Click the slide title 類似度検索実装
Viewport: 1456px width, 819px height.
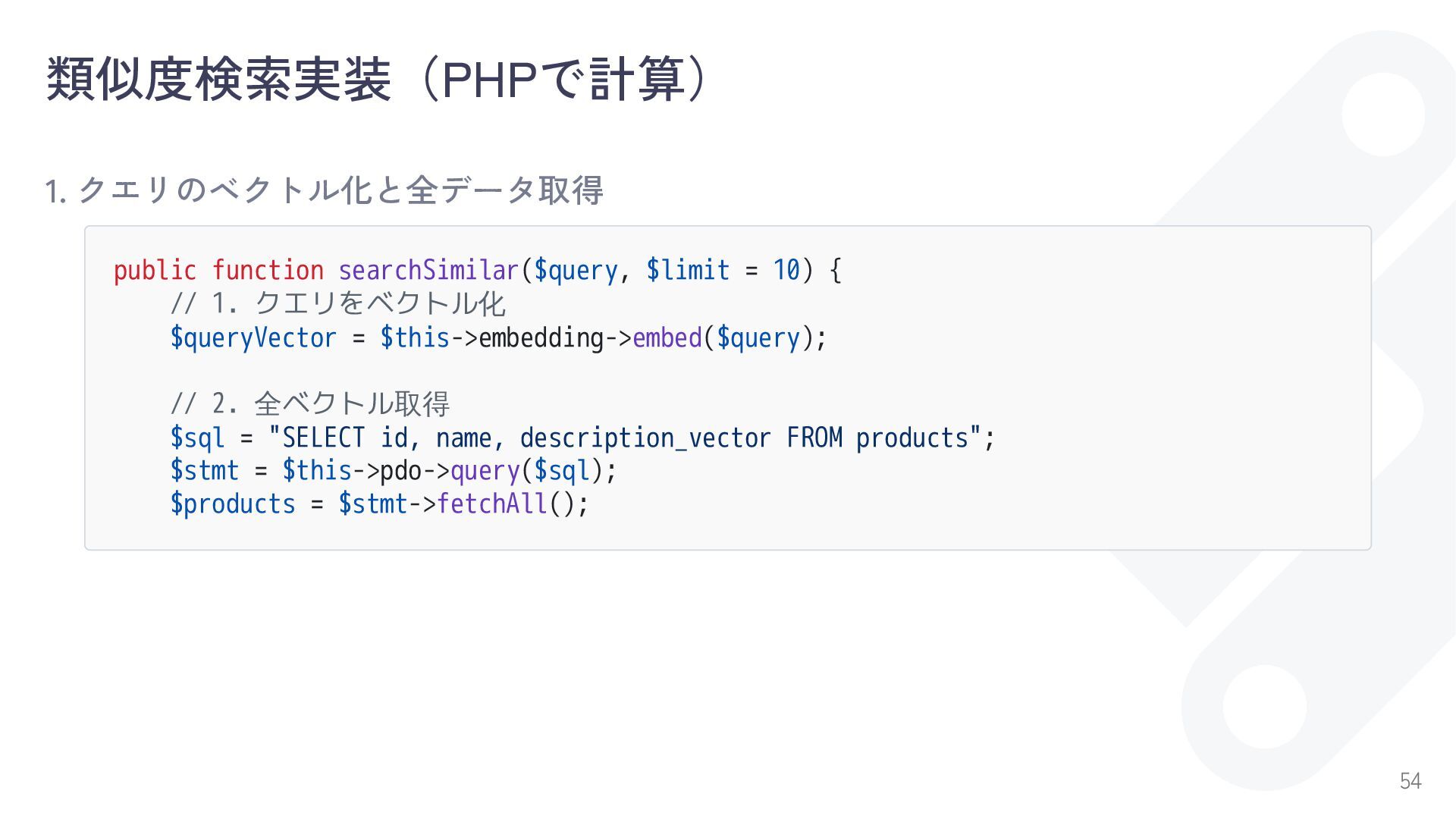point(218,79)
